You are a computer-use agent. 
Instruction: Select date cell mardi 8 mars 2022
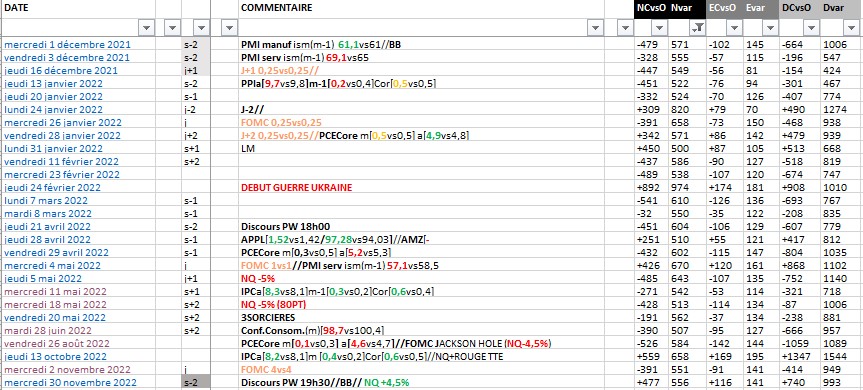point(78,213)
